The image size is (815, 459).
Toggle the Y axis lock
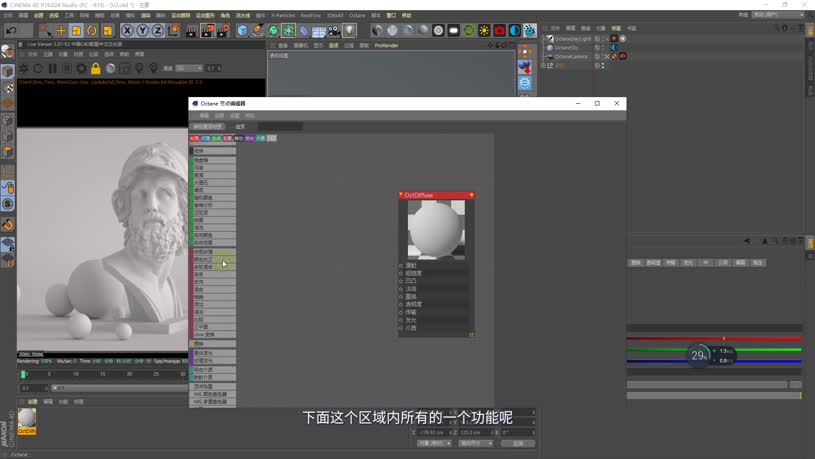click(x=142, y=31)
